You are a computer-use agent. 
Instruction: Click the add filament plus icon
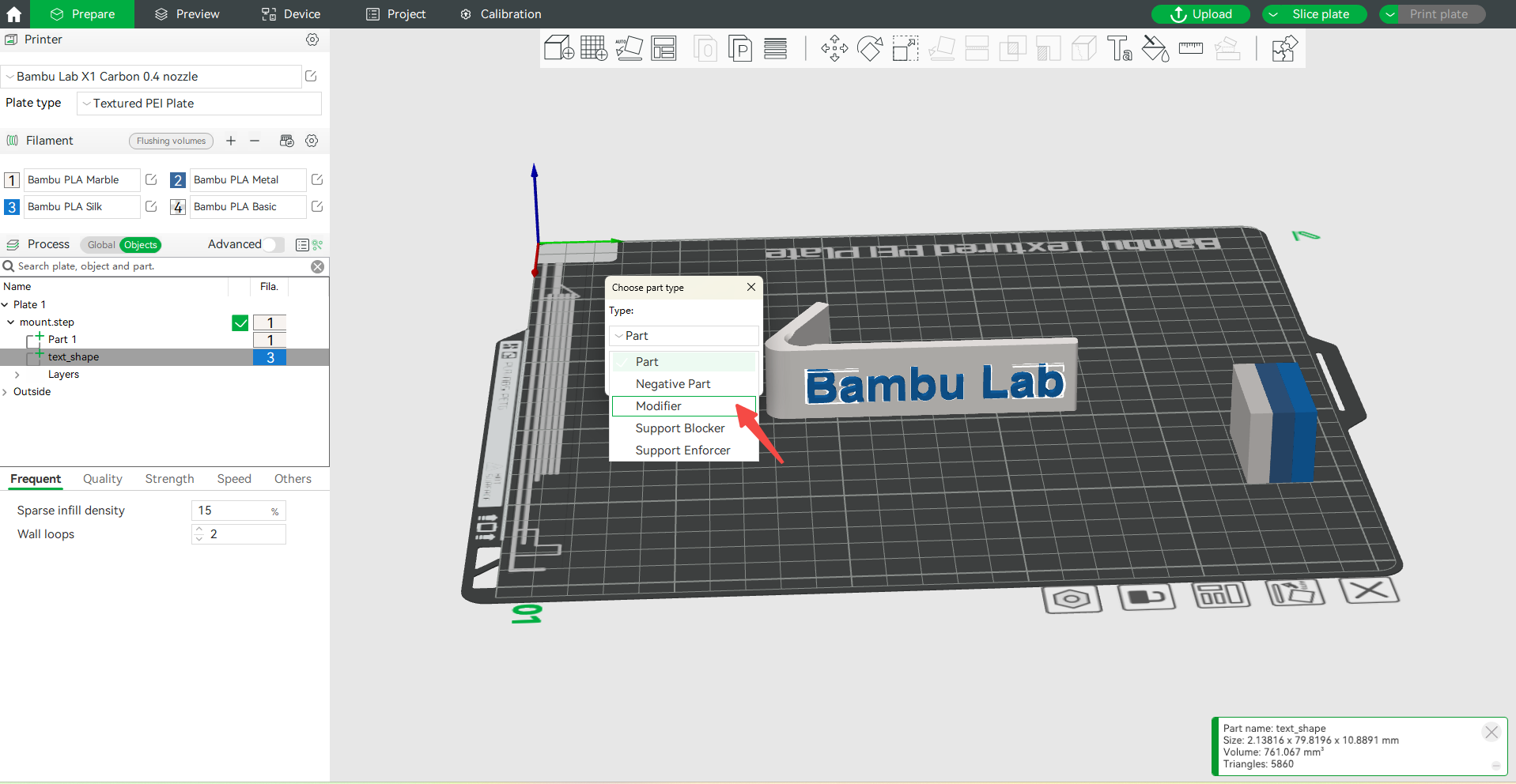pyautogui.click(x=231, y=141)
